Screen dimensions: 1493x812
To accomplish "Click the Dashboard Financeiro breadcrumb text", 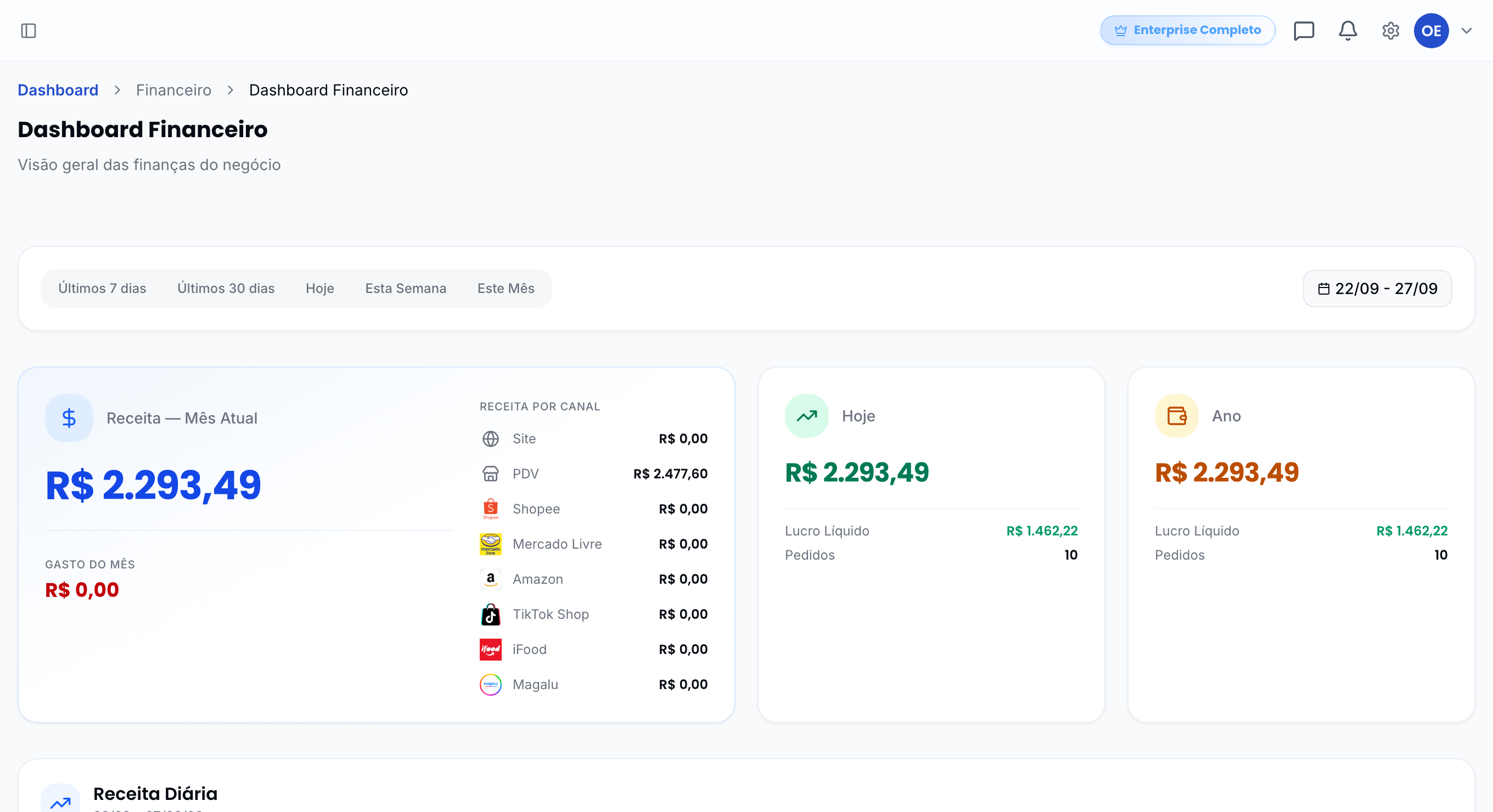I will click(x=329, y=90).
